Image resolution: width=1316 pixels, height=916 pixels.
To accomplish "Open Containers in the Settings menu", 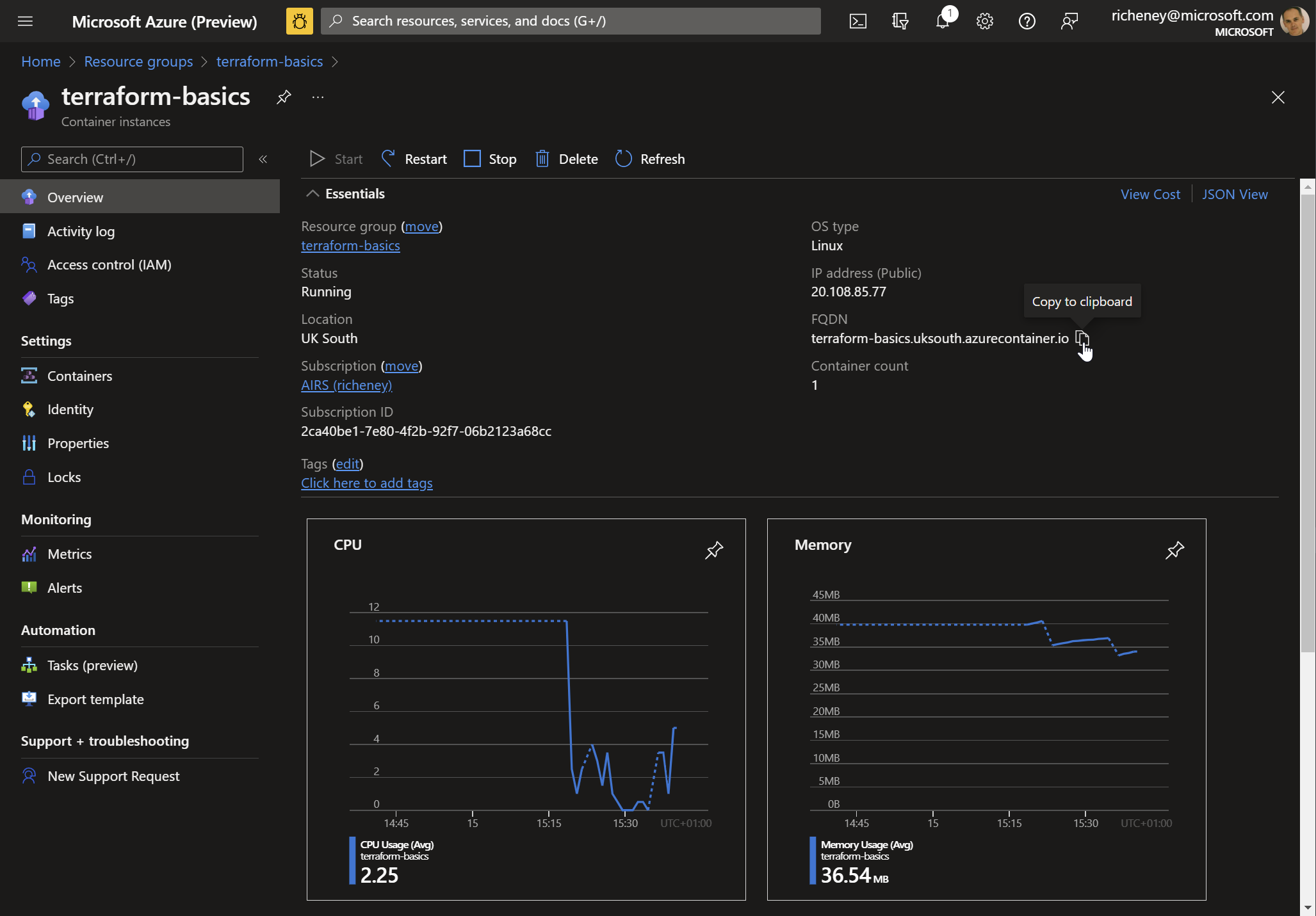I will tap(79, 376).
